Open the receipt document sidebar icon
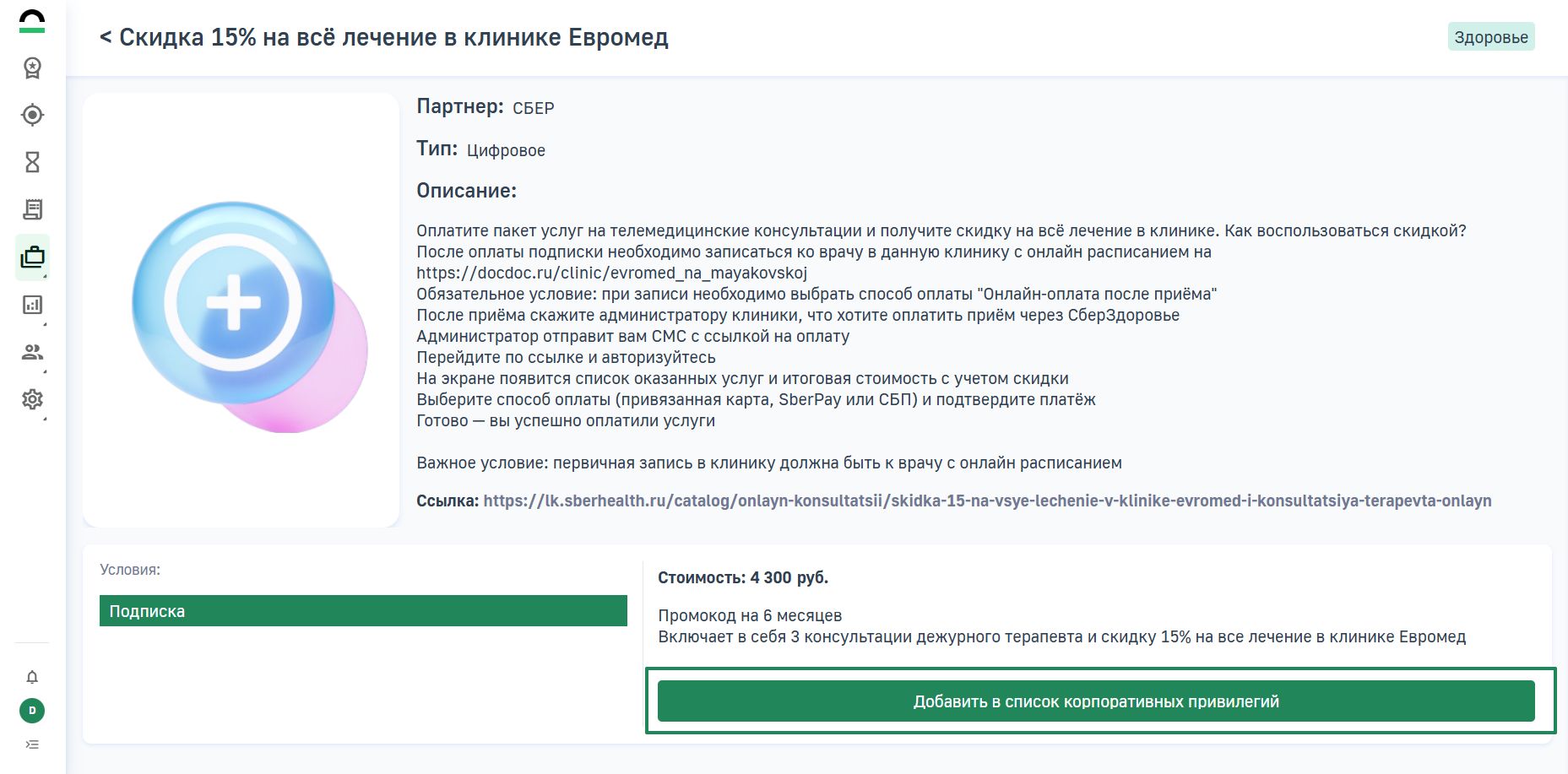Image resolution: width=1568 pixels, height=774 pixels. pos(32,209)
